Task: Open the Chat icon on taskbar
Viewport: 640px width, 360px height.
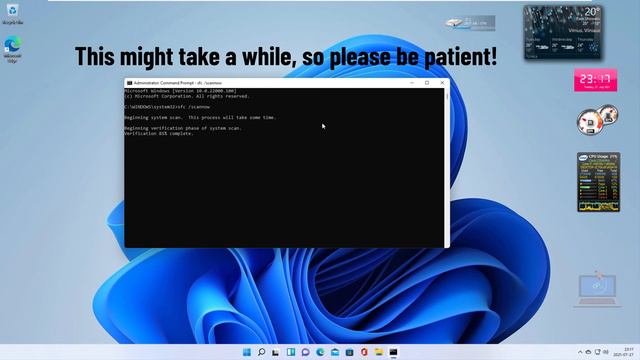Action: pos(305,352)
